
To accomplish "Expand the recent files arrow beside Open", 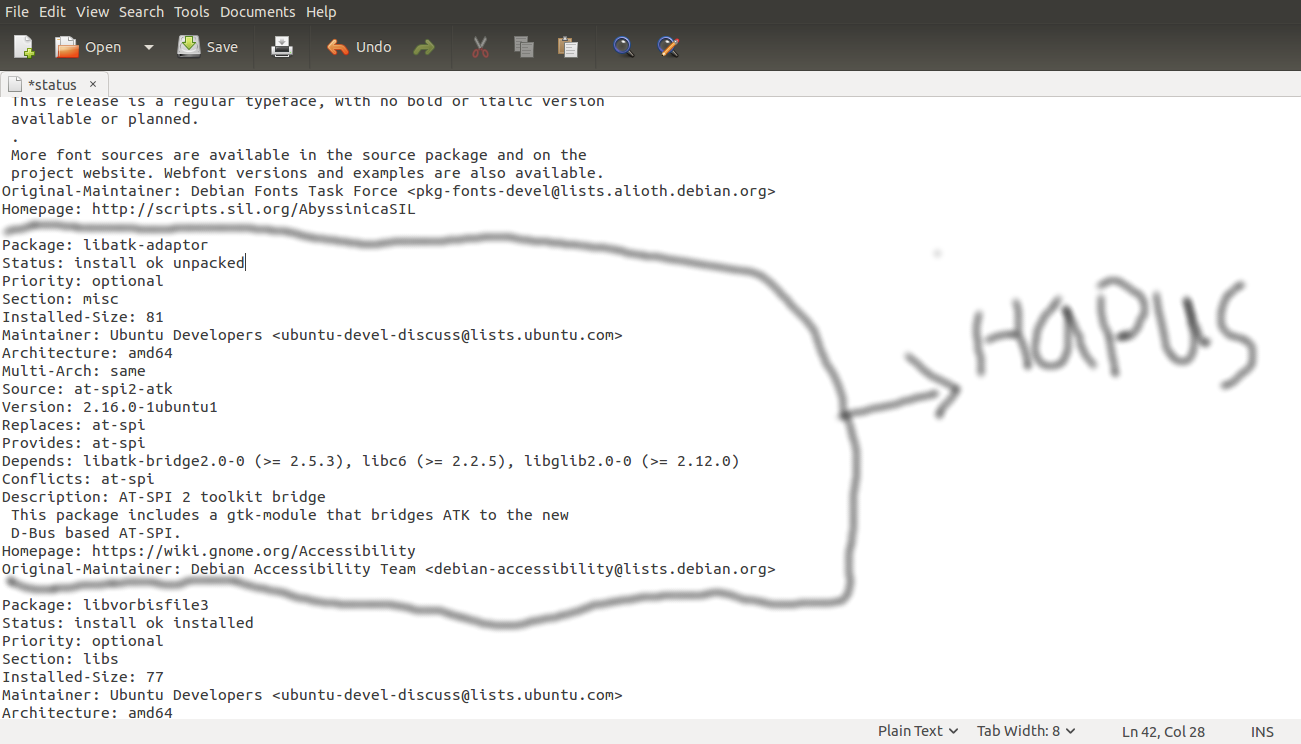I will (x=149, y=47).
